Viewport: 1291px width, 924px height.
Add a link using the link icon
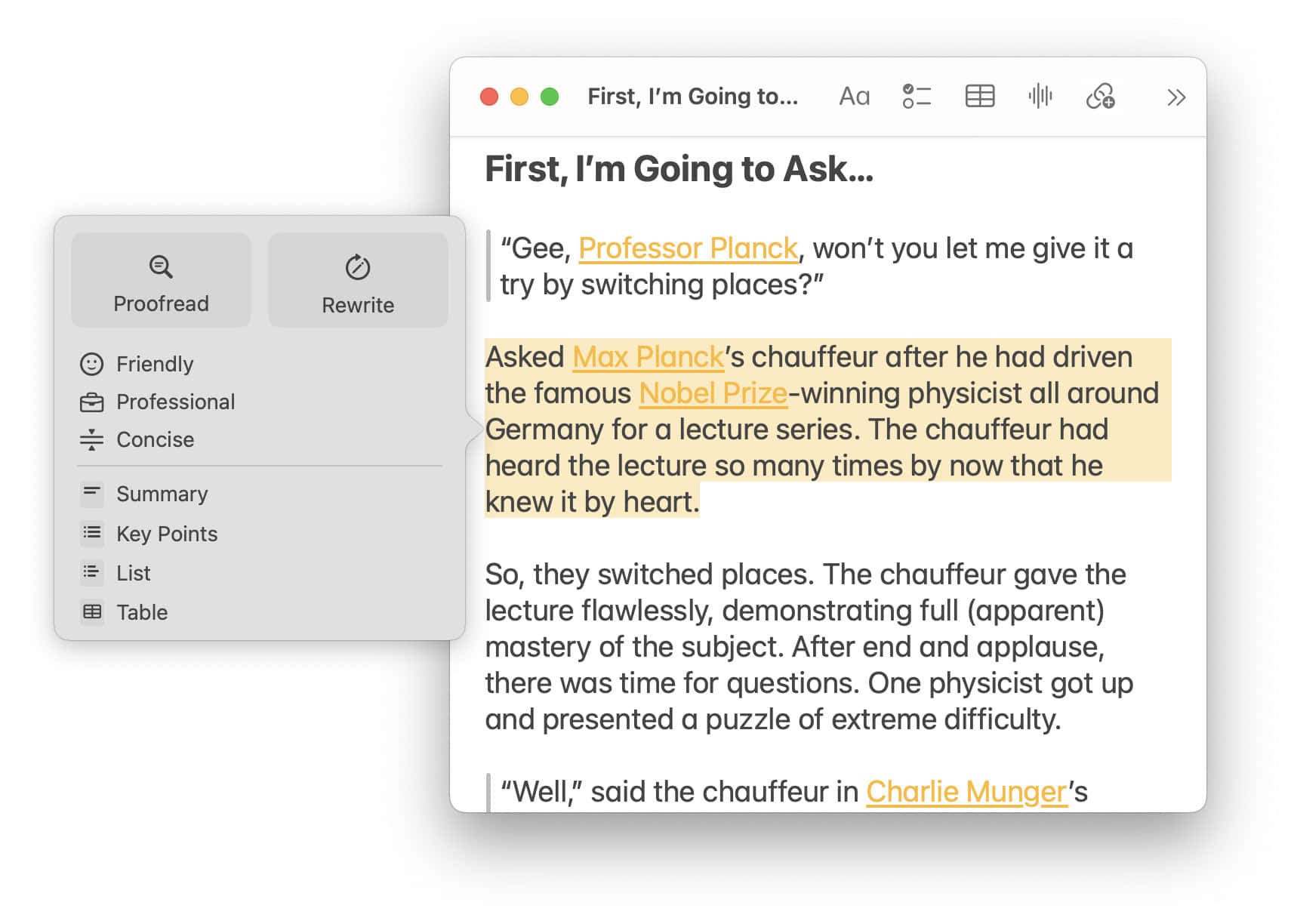(x=1101, y=96)
